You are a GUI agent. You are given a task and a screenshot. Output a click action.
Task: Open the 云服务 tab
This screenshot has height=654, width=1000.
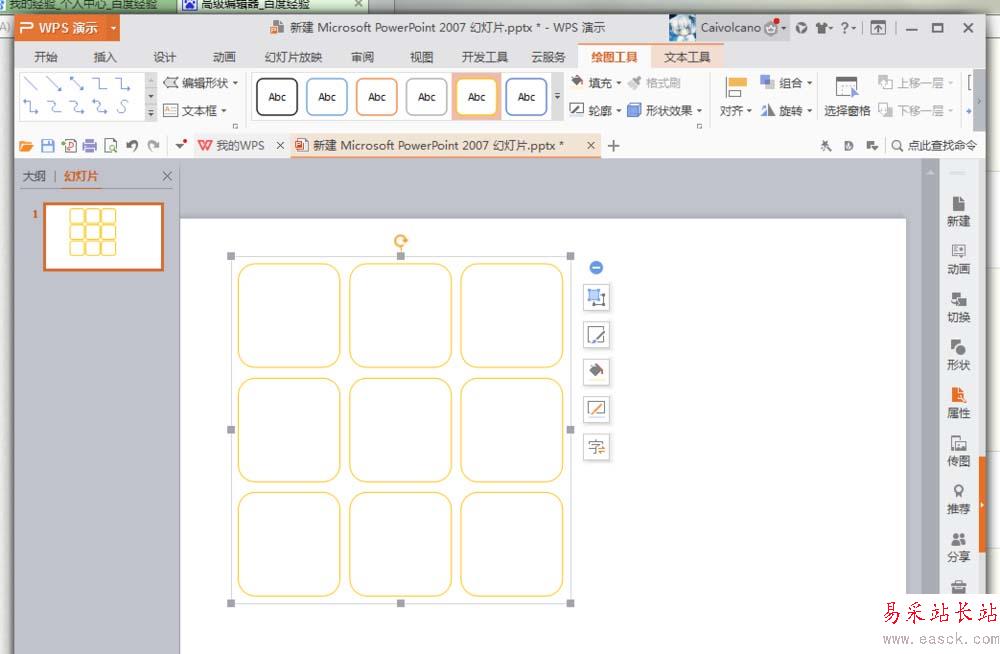coord(548,57)
